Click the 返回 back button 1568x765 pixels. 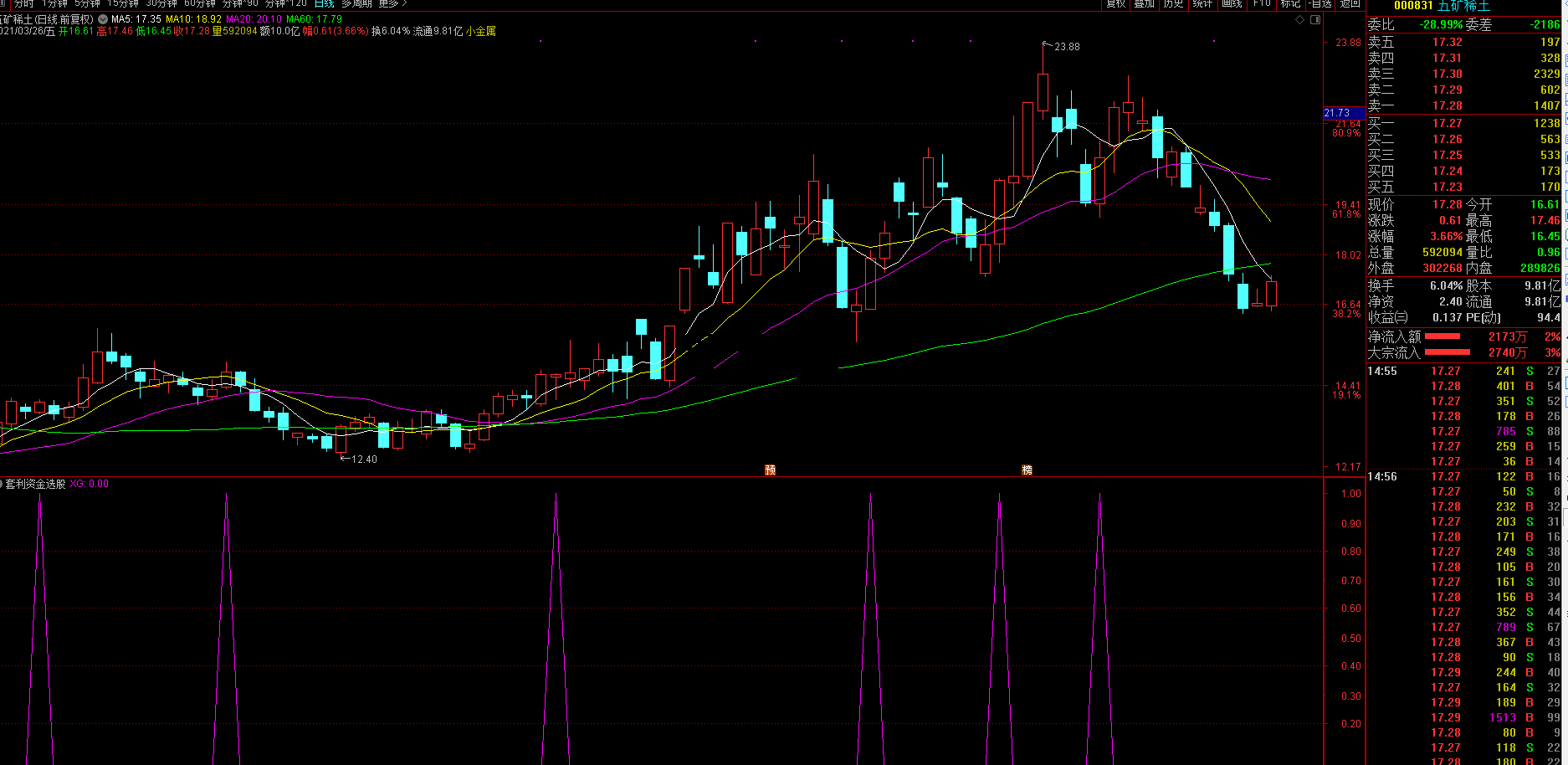click(1350, 3)
